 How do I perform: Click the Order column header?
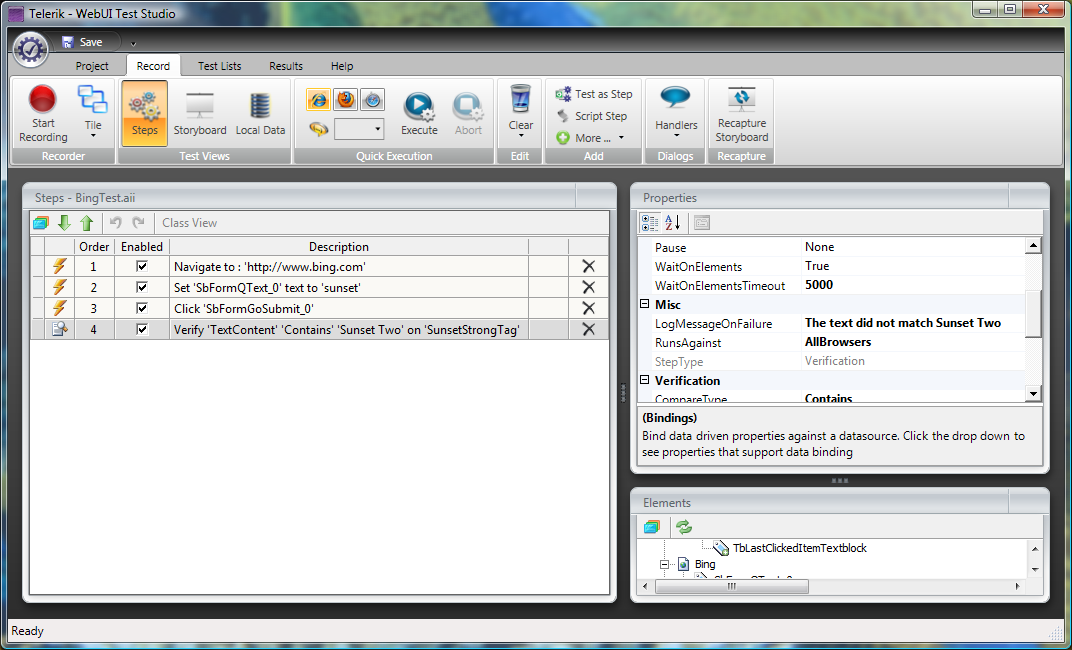pyautogui.click(x=94, y=247)
